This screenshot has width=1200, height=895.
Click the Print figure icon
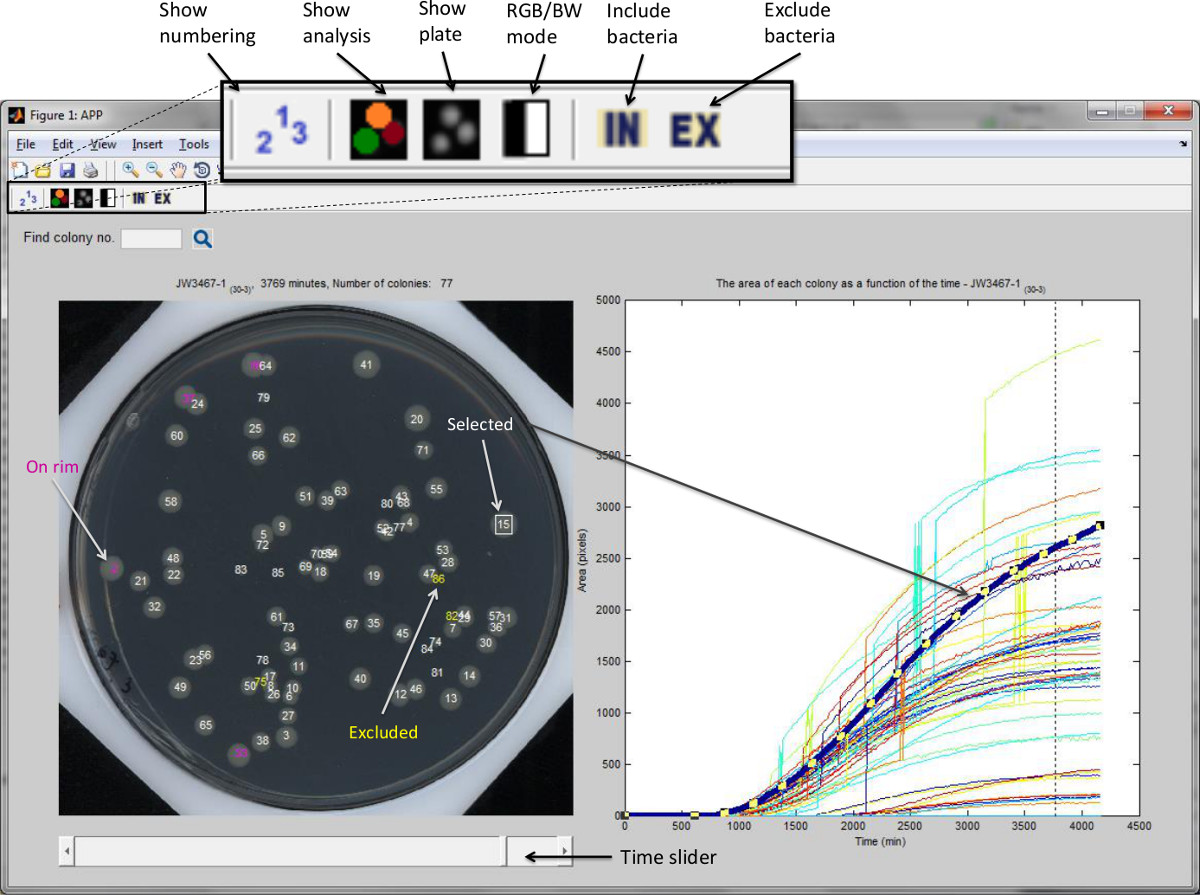pos(90,170)
